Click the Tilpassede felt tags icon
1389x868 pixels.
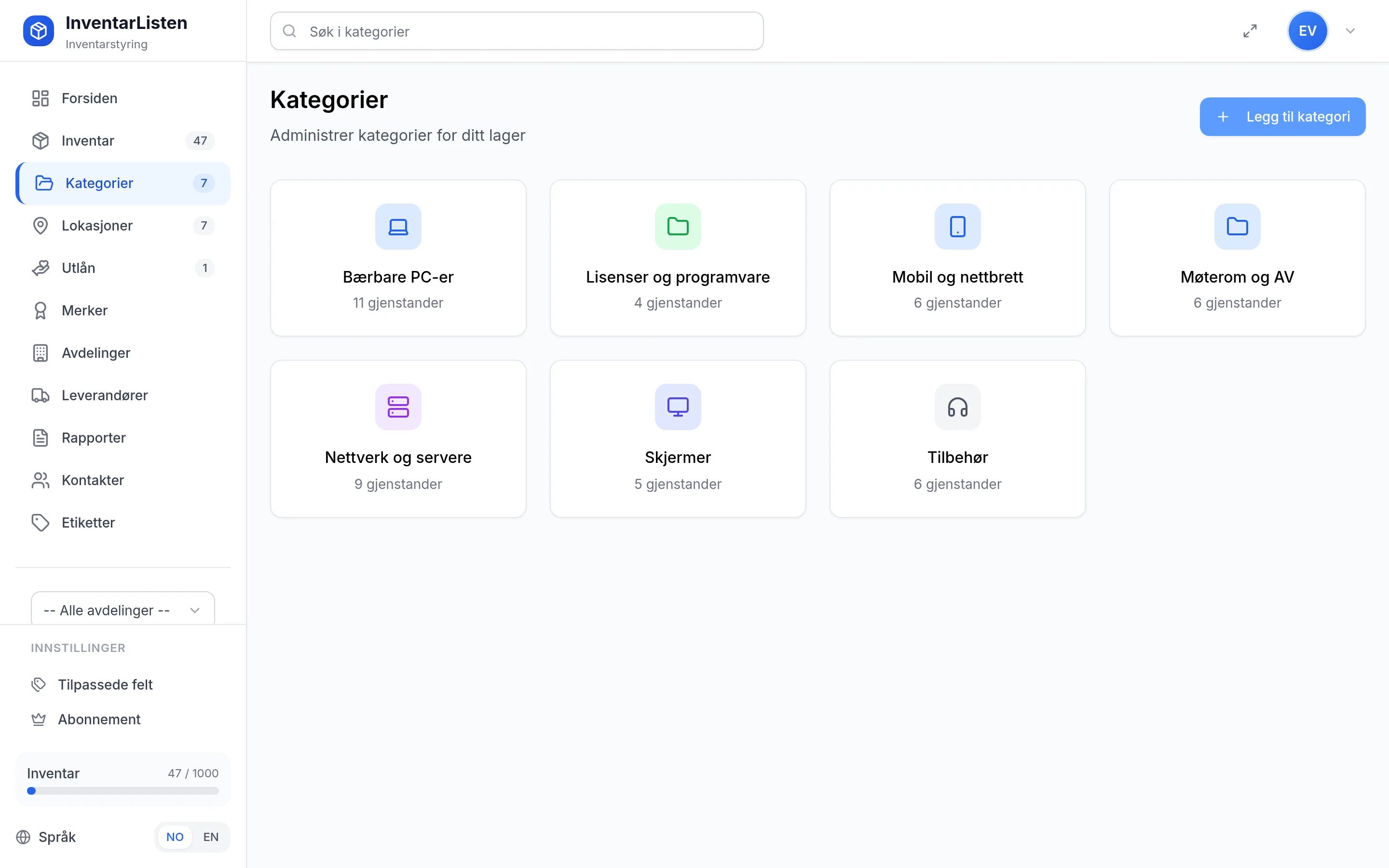(x=39, y=685)
